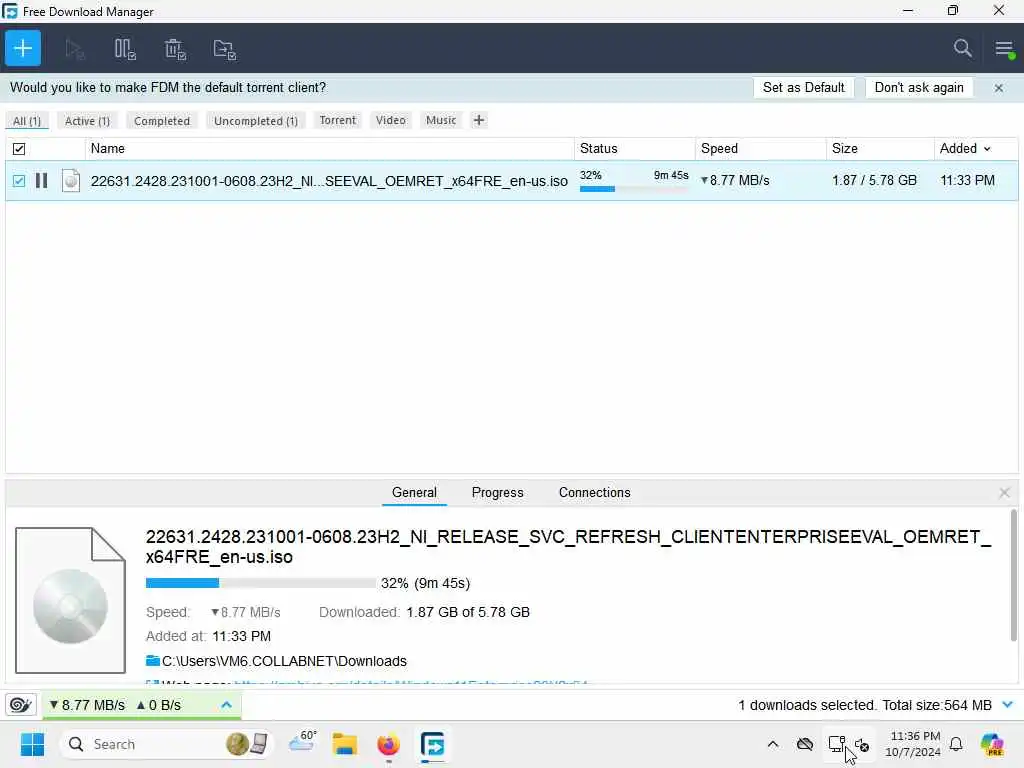This screenshot has height=768, width=1024.
Task: Sort by Added column dropdown arrow
Action: 987,149
